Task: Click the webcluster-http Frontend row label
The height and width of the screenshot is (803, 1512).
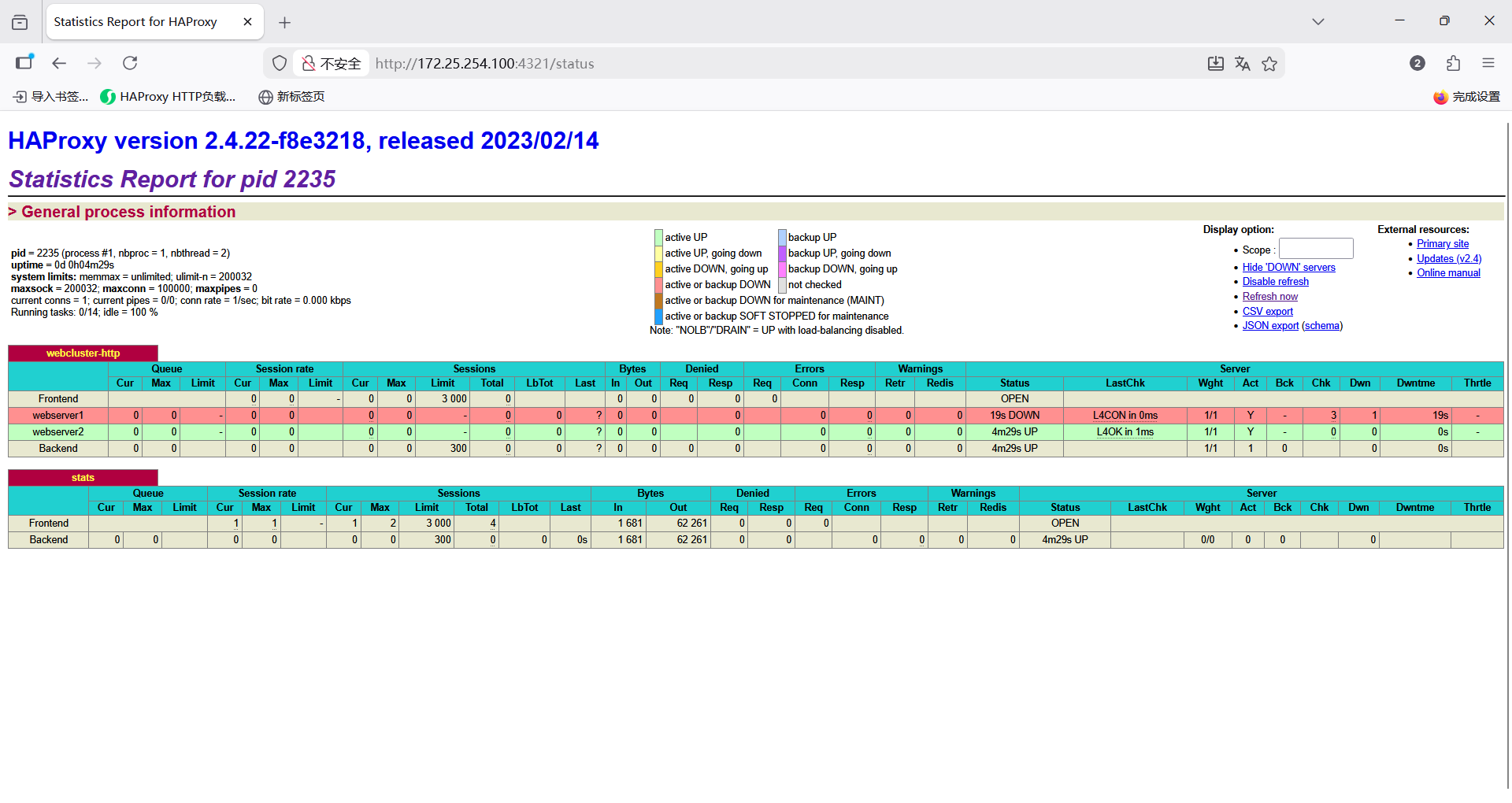Action: tap(58, 399)
